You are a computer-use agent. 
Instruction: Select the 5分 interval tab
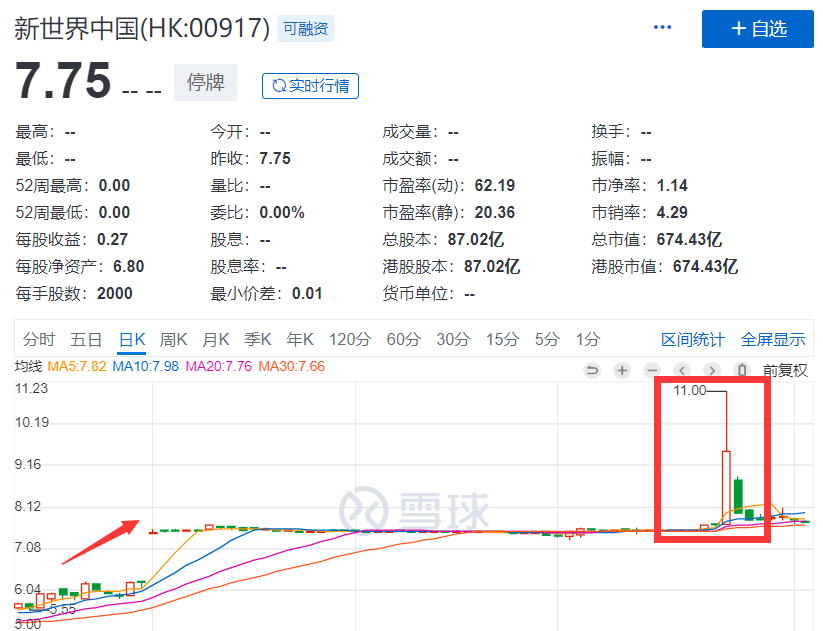click(547, 340)
